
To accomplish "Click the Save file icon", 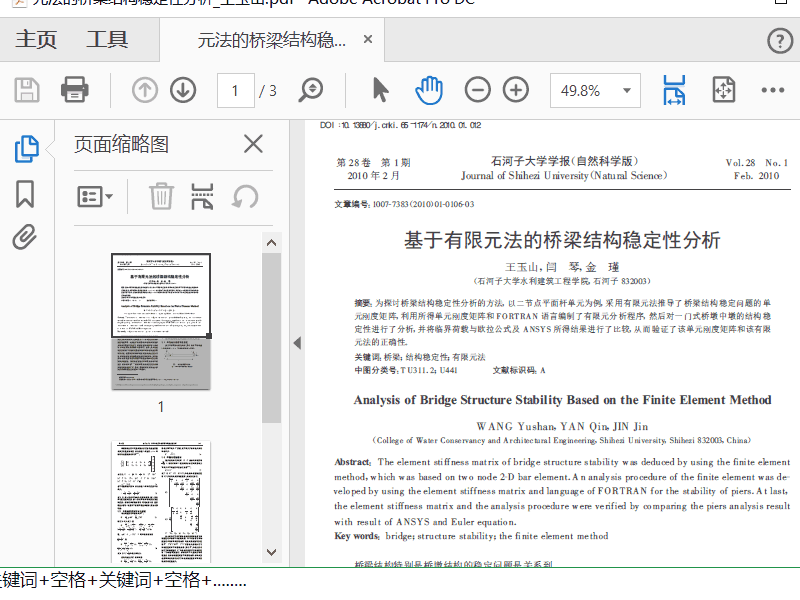I will [27, 90].
